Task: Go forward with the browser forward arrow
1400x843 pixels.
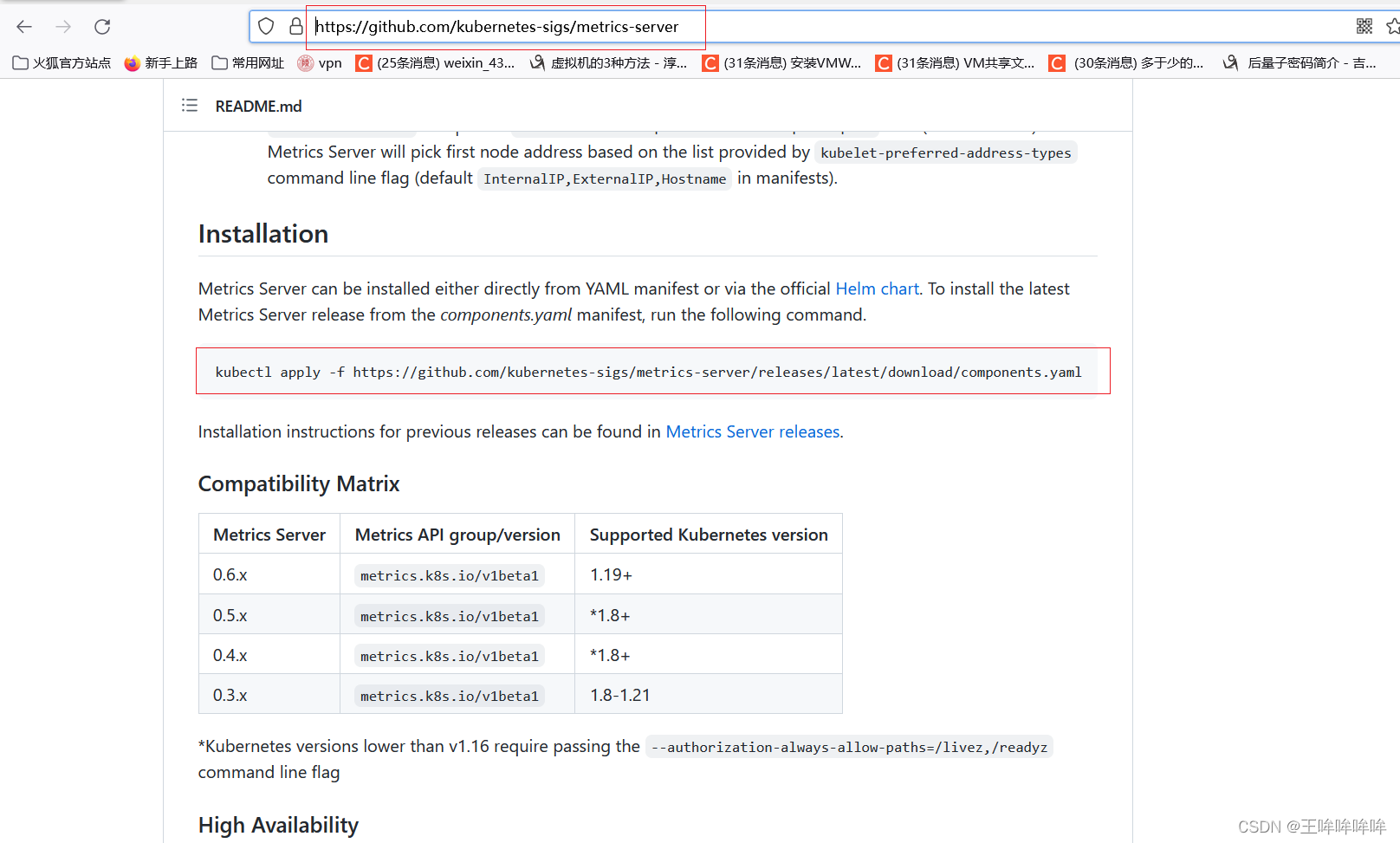Action: [x=63, y=27]
